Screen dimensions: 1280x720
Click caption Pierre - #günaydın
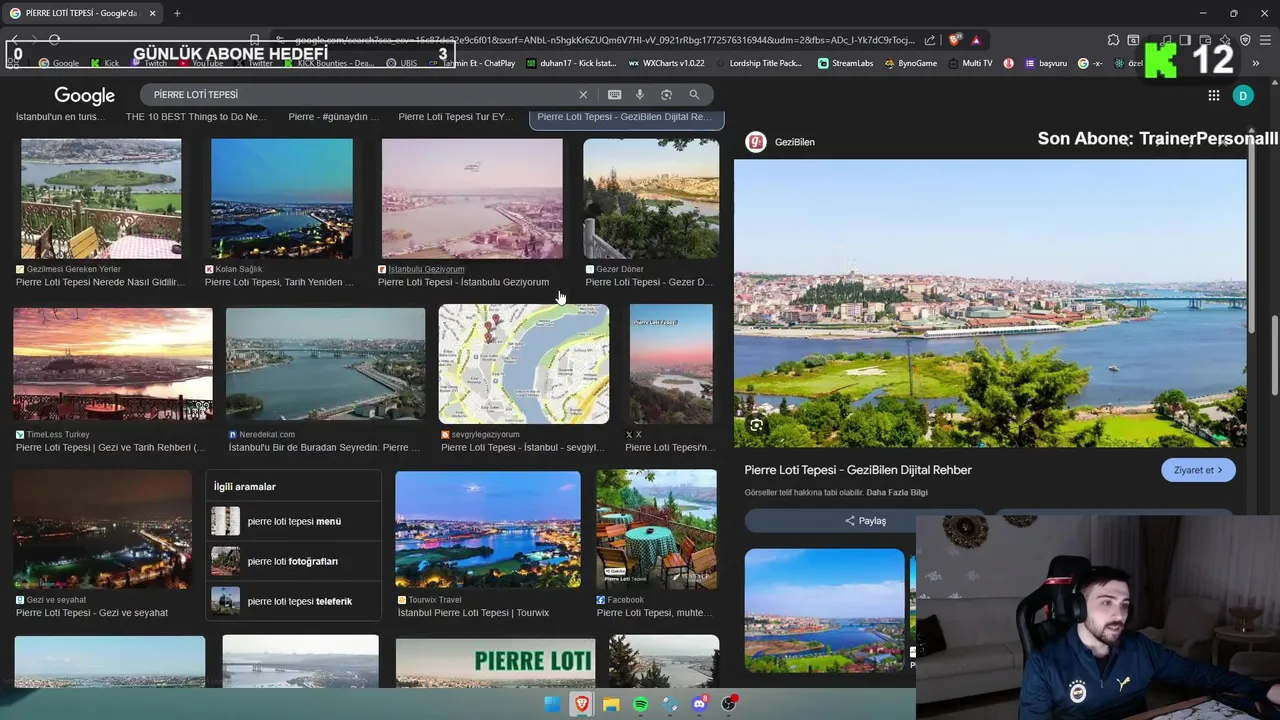click(333, 116)
